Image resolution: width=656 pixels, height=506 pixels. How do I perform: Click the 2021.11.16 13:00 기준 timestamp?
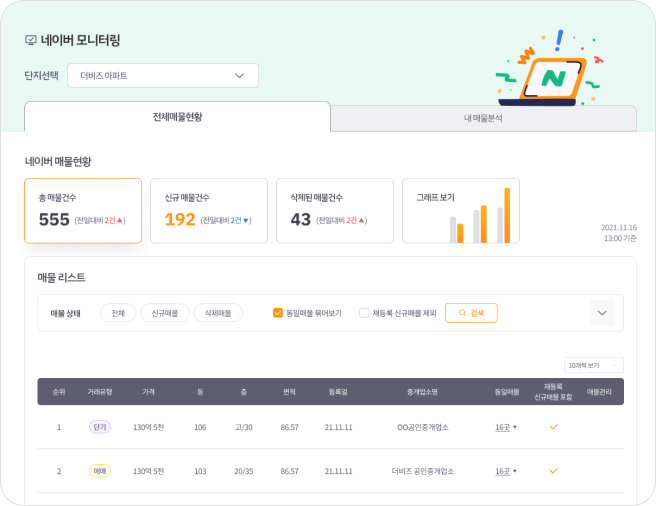click(619, 233)
